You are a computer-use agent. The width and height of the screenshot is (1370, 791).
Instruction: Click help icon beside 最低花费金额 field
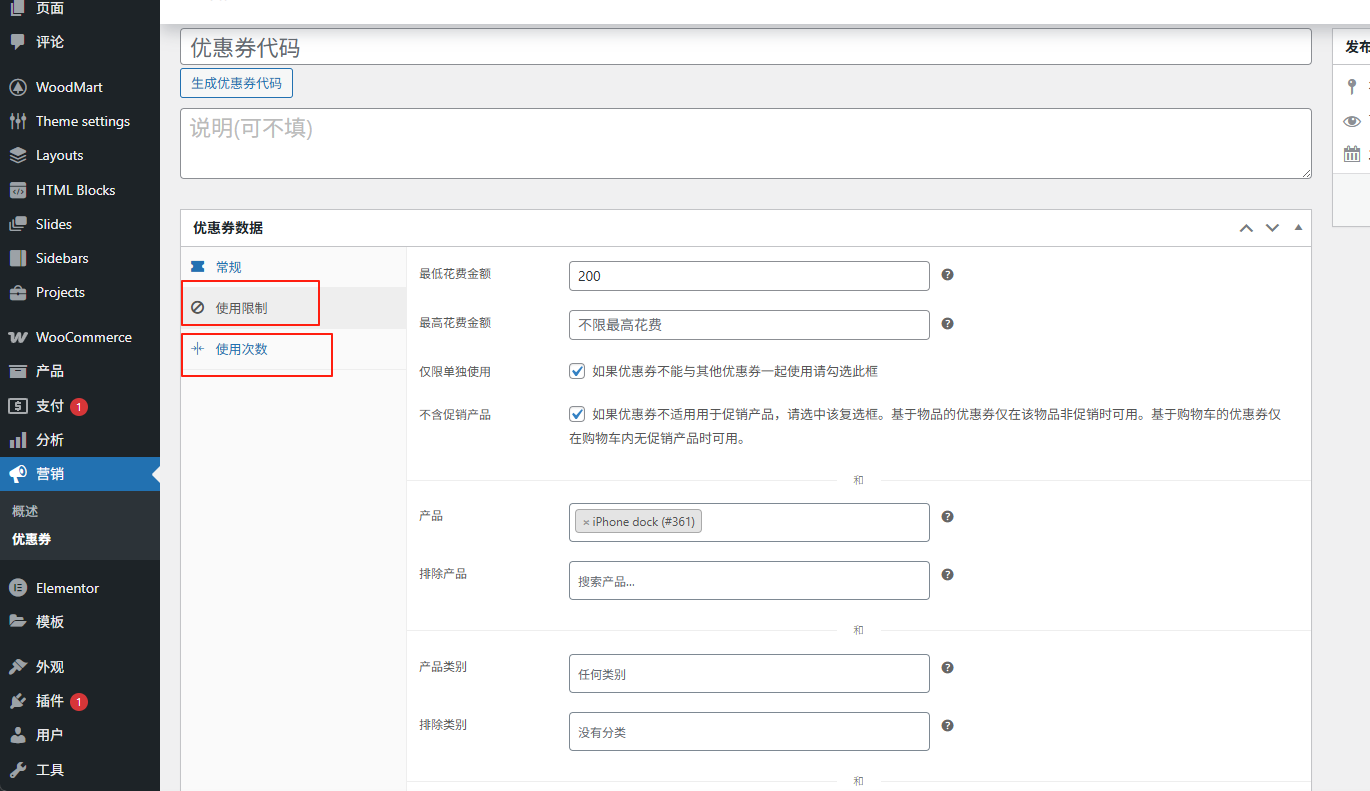(947, 274)
